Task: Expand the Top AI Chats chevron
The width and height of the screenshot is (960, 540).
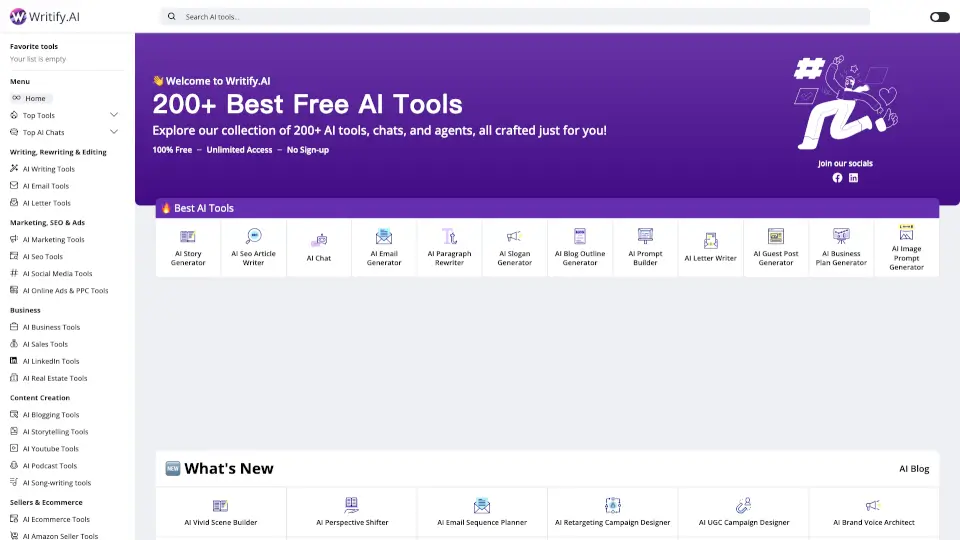Action: tap(113, 132)
